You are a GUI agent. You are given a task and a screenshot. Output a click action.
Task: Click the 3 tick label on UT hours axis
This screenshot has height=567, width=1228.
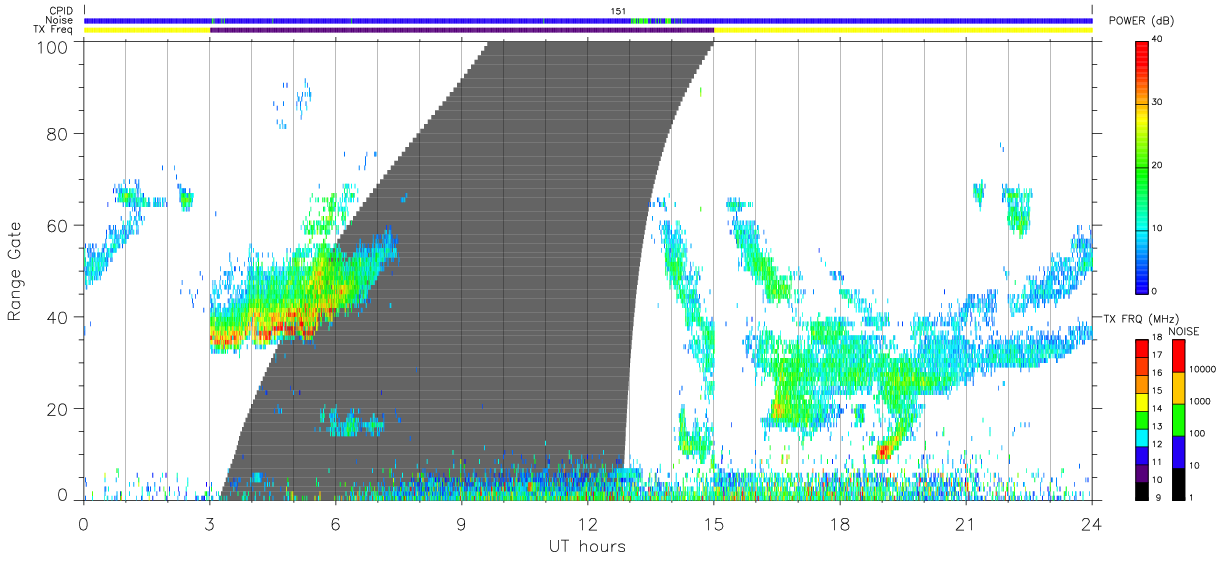(x=209, y=523)
